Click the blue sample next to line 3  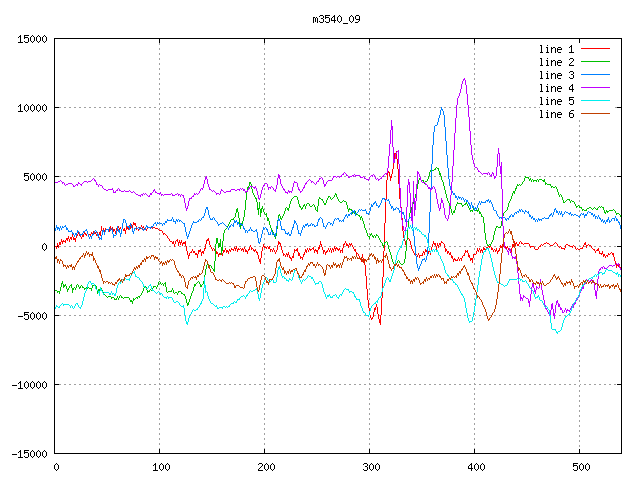(595, 75)
